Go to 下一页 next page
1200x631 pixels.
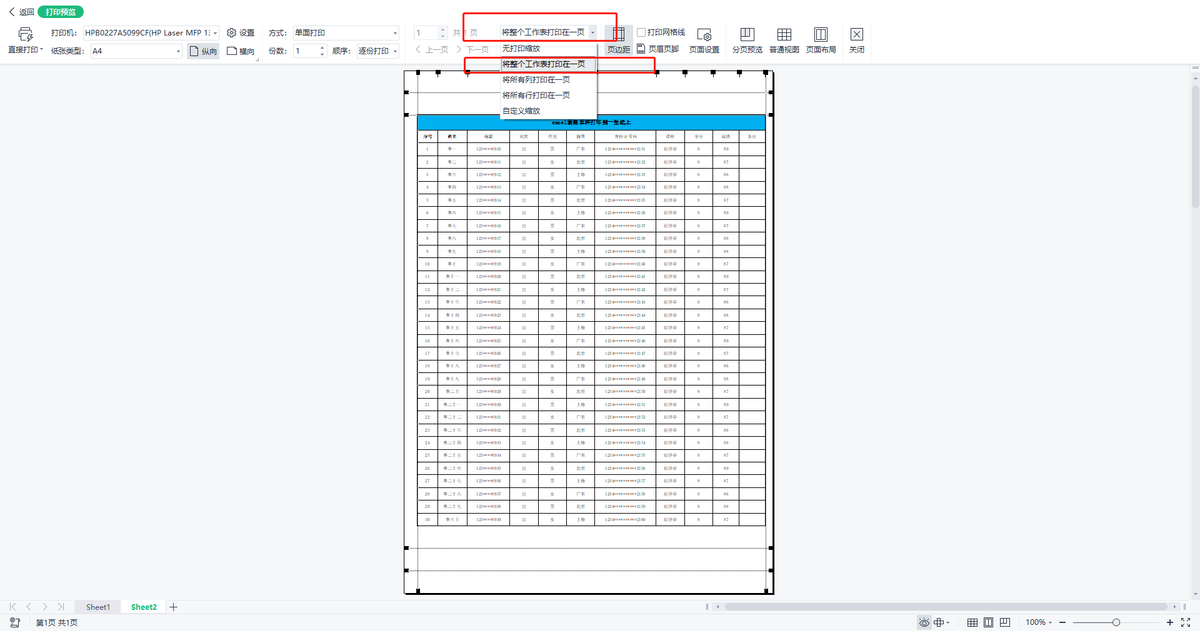[471, 49]
